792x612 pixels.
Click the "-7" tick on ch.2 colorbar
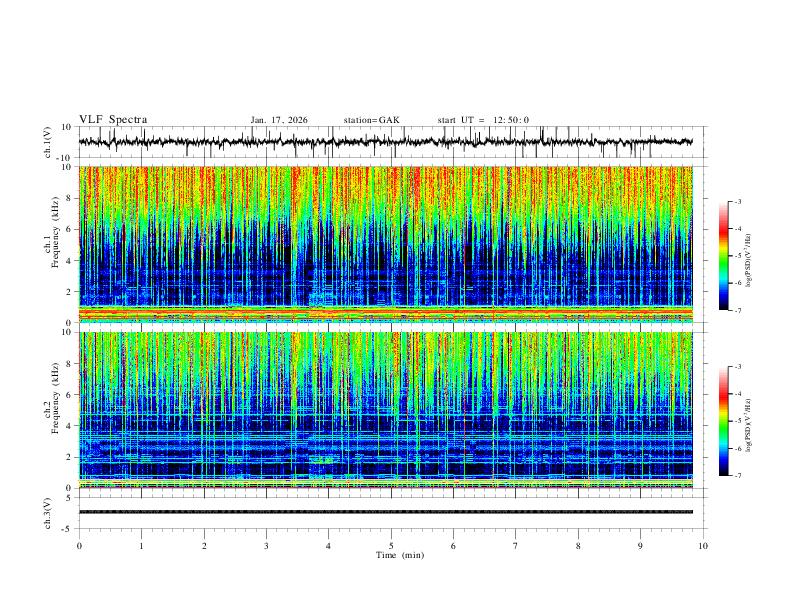738,476
